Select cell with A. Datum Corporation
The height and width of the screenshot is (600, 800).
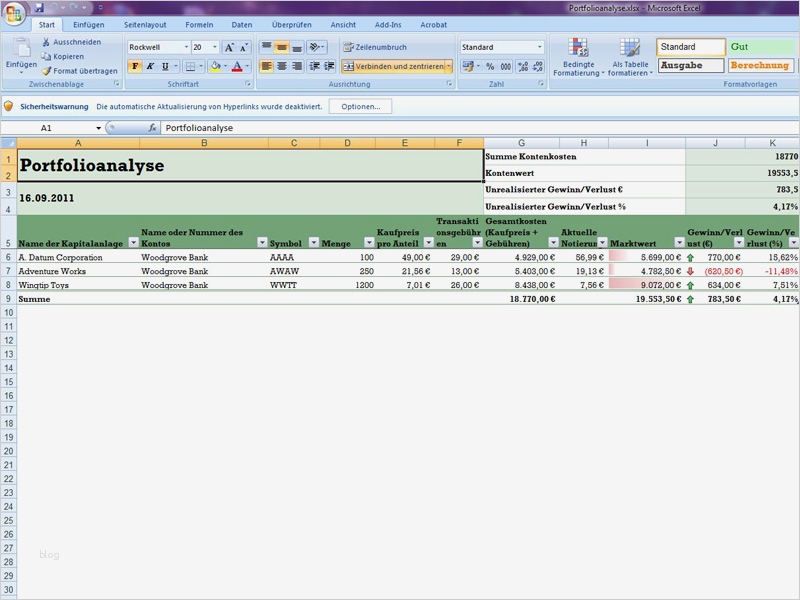(78, 257)
